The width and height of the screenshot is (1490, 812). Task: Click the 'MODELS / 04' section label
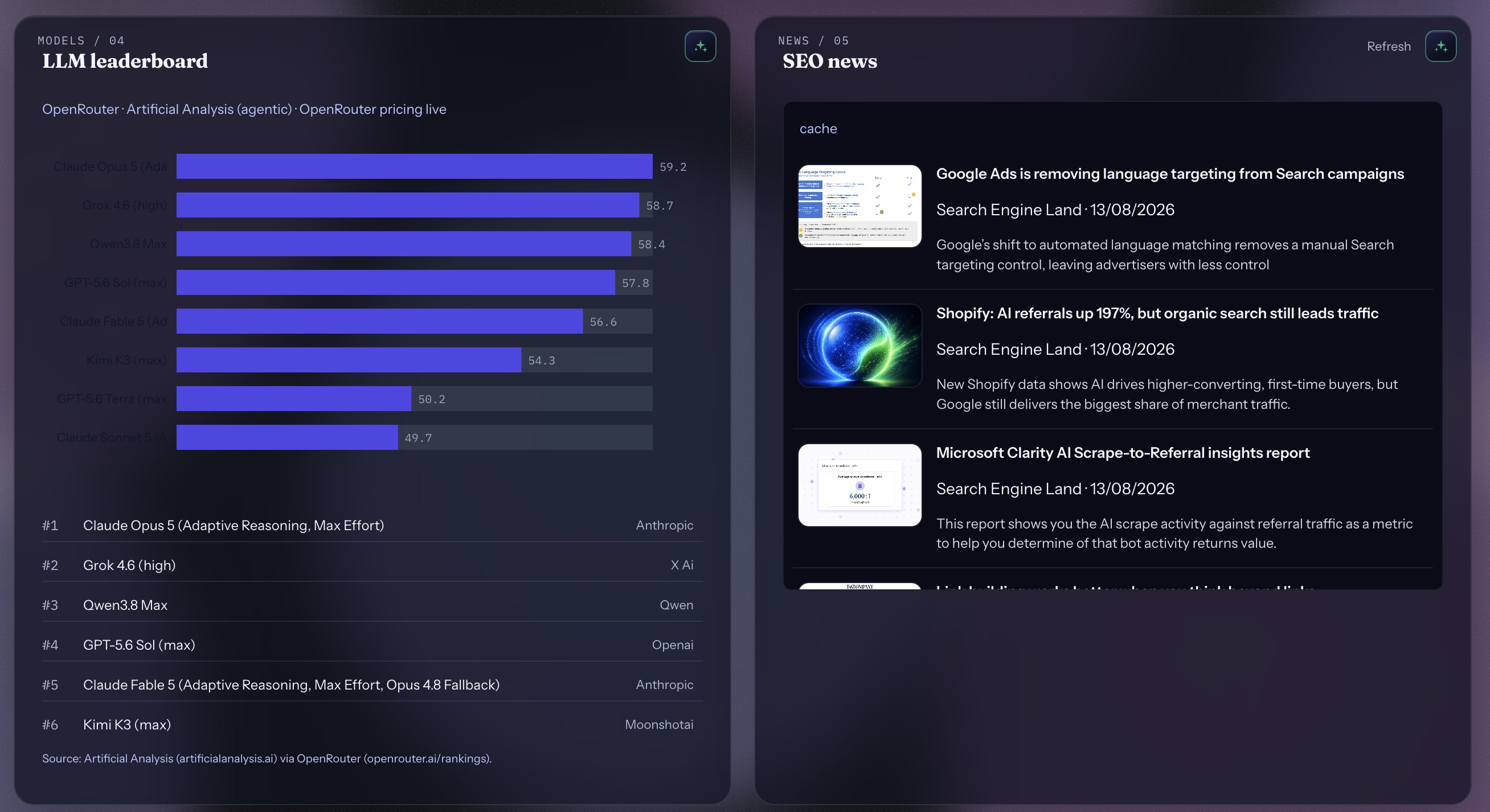pos(81,40)
